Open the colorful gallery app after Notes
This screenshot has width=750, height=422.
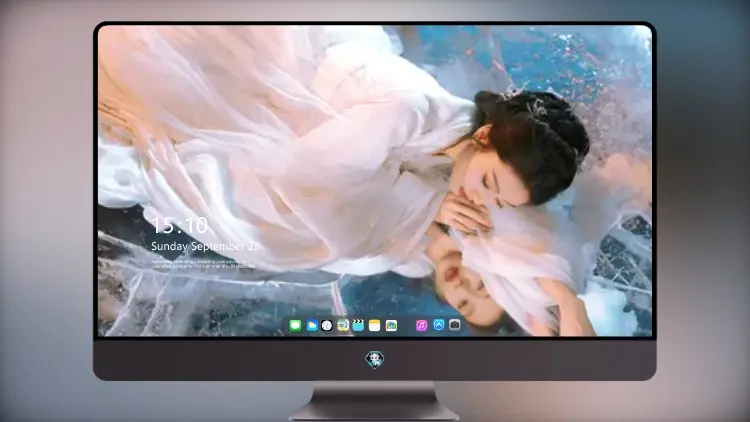pyautogui.click(x=391, y=326)
